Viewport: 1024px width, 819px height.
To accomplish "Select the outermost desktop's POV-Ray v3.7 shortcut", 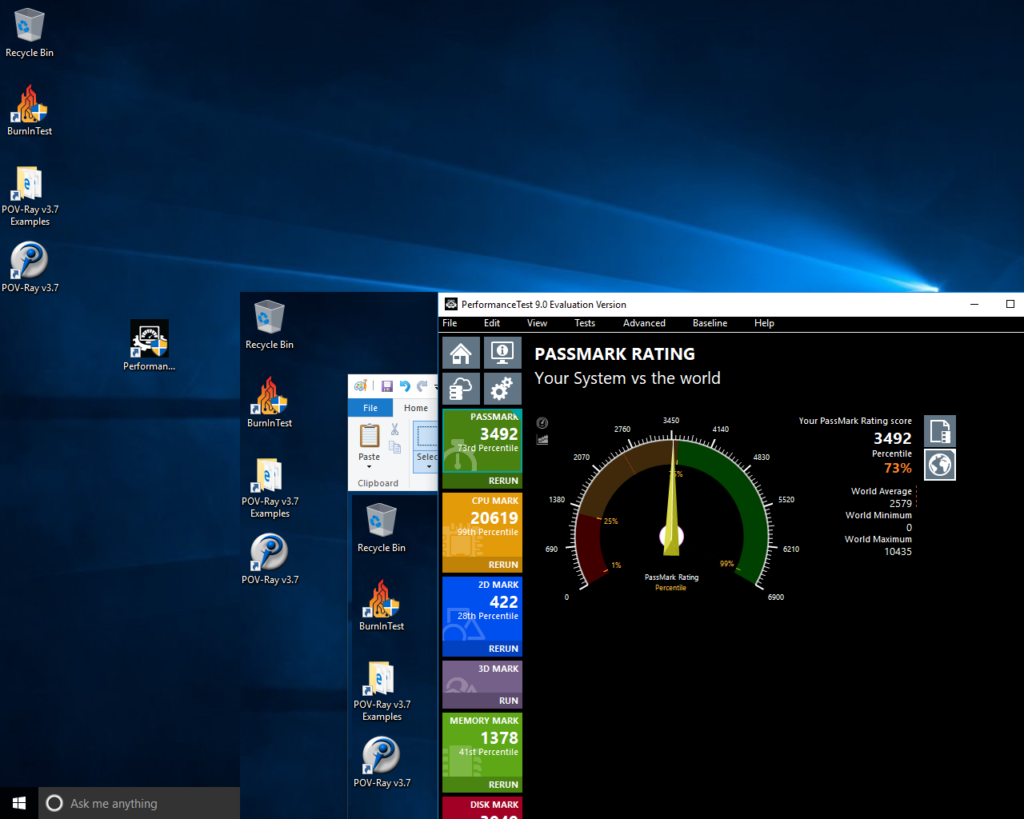I will (x=29, y=268).
